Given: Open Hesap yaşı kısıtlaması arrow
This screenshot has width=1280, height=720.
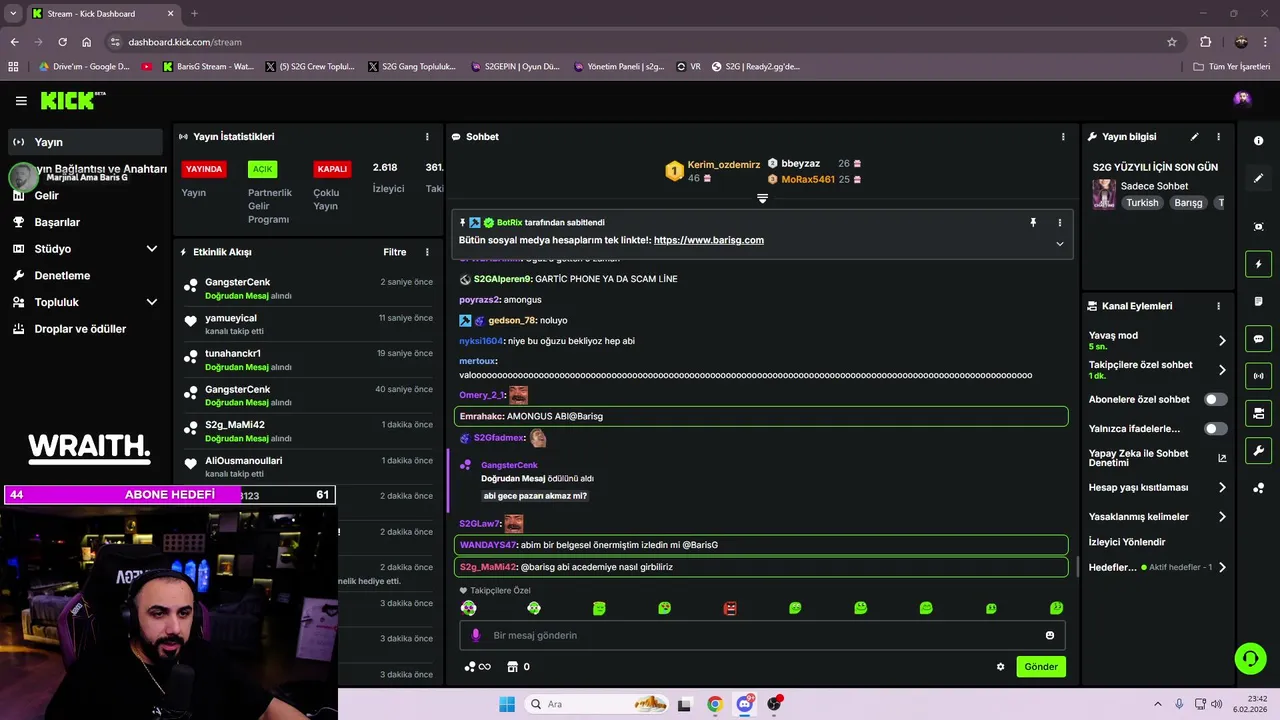Looking at the screenshot, I should coord(1222,488).
